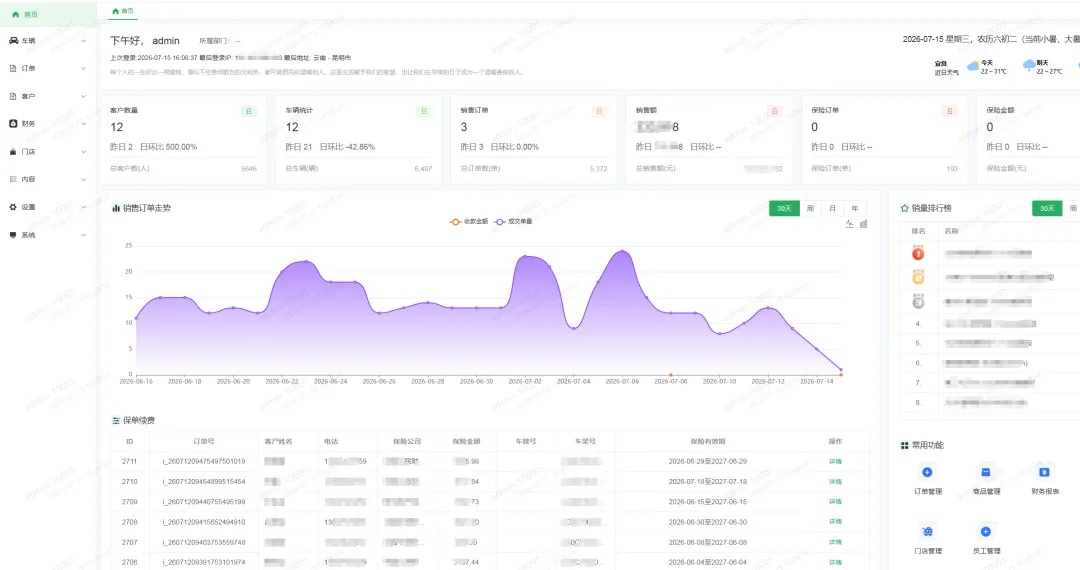Expand the 订单 sidebar menu chevron
The height and width of the screenshot is (570, 1080).
click(83, 68)
